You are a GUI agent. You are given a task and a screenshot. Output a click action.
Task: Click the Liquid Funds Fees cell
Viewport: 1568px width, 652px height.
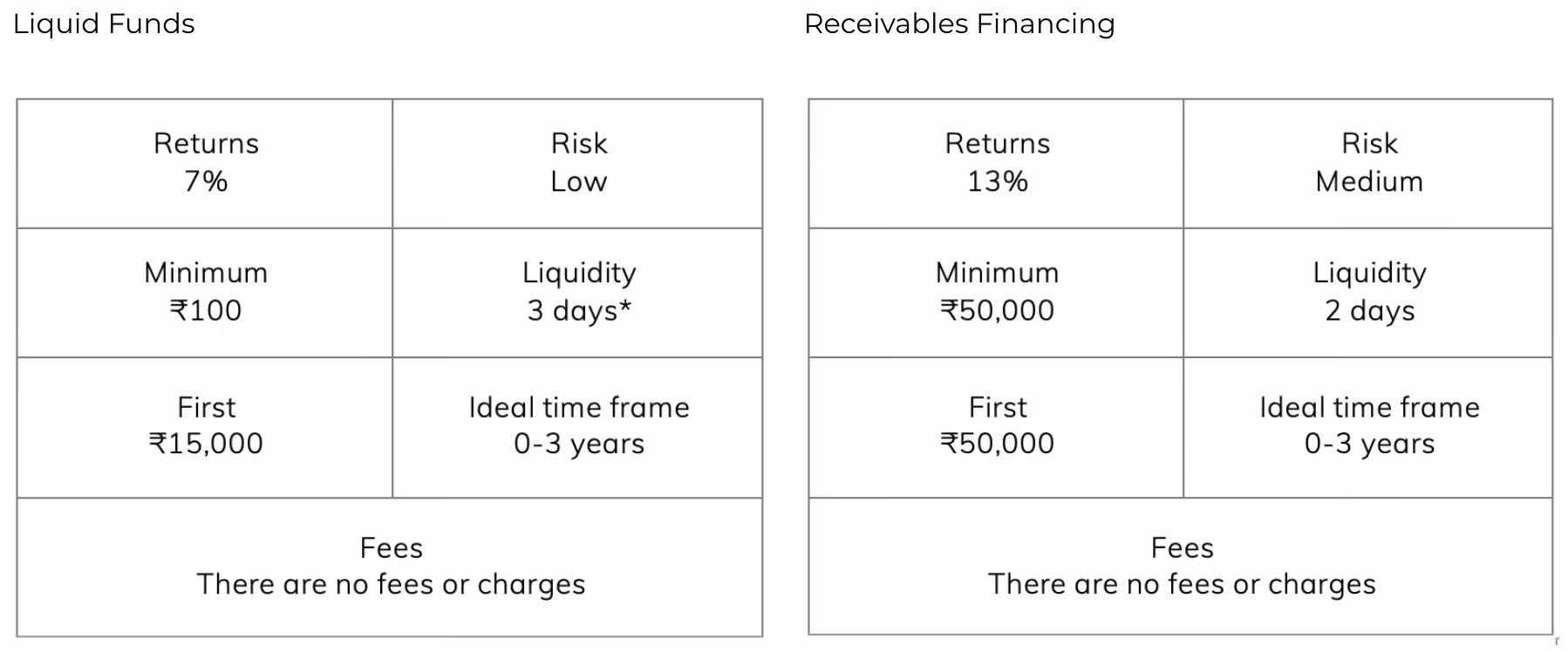[x=390, y=567]
